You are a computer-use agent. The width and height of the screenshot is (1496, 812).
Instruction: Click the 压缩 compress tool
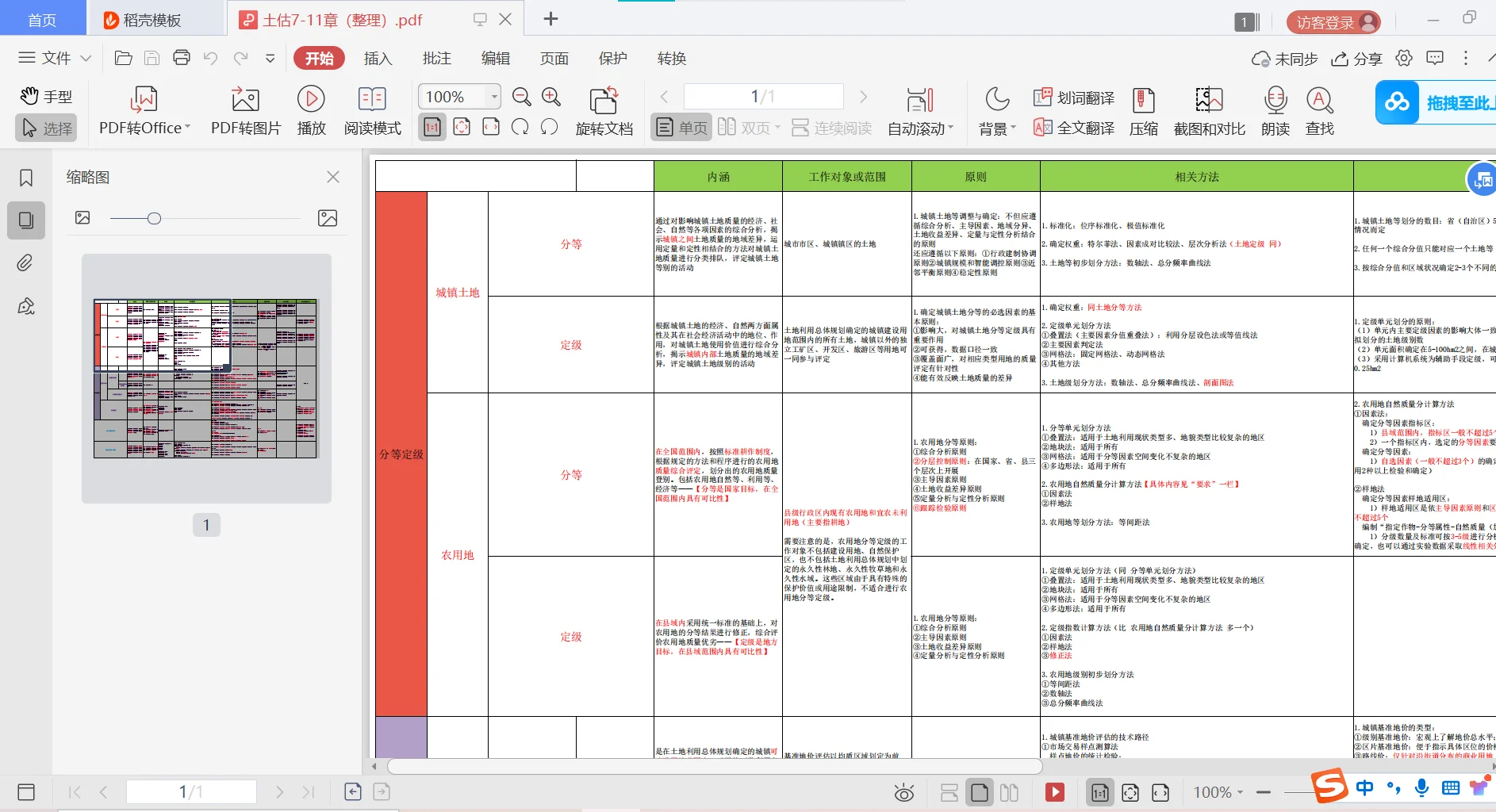pyautogui.click(x=1144, y=111)
